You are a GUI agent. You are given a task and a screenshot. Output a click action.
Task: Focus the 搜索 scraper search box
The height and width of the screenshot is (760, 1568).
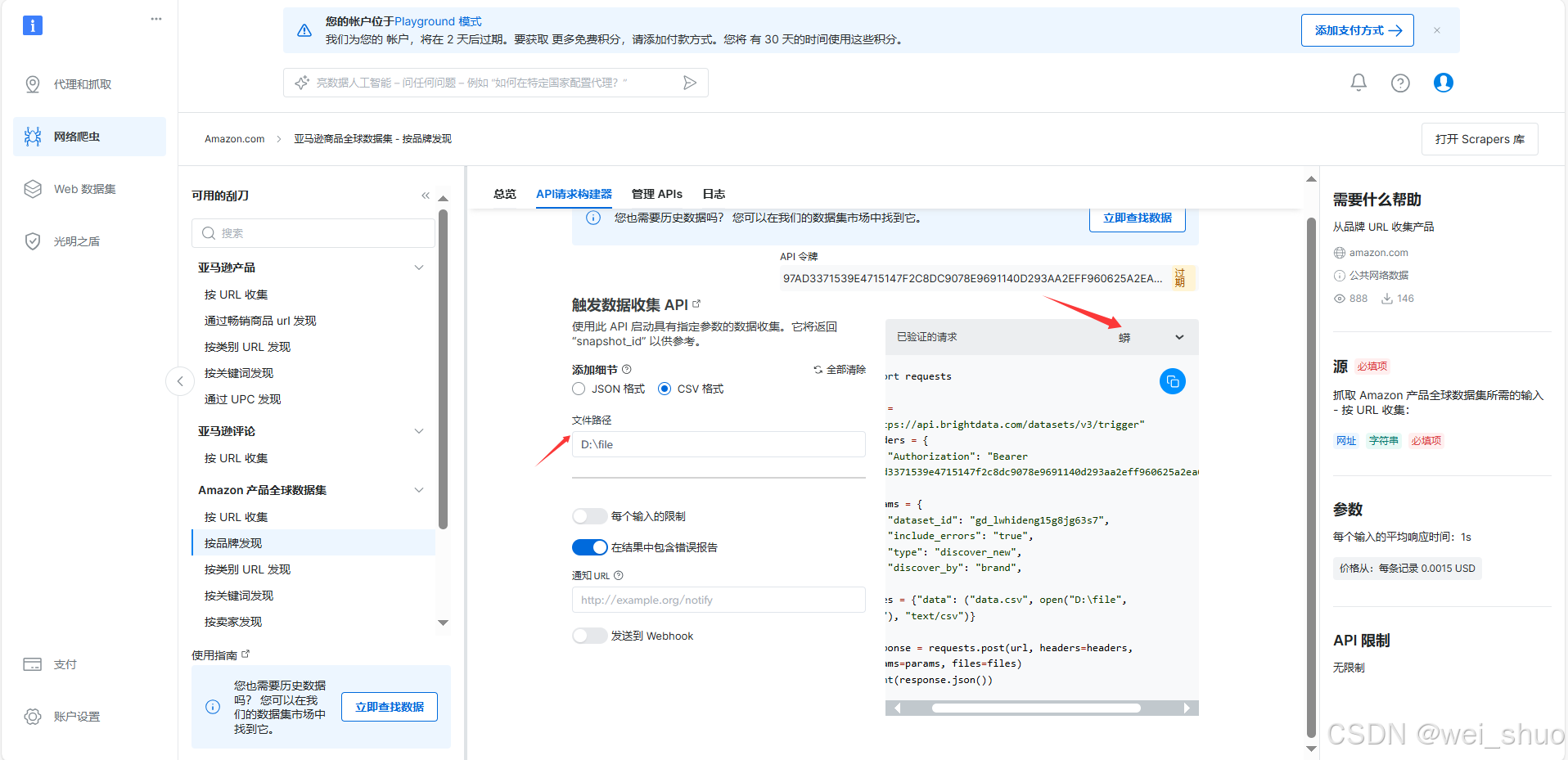[x=313, y=233]
